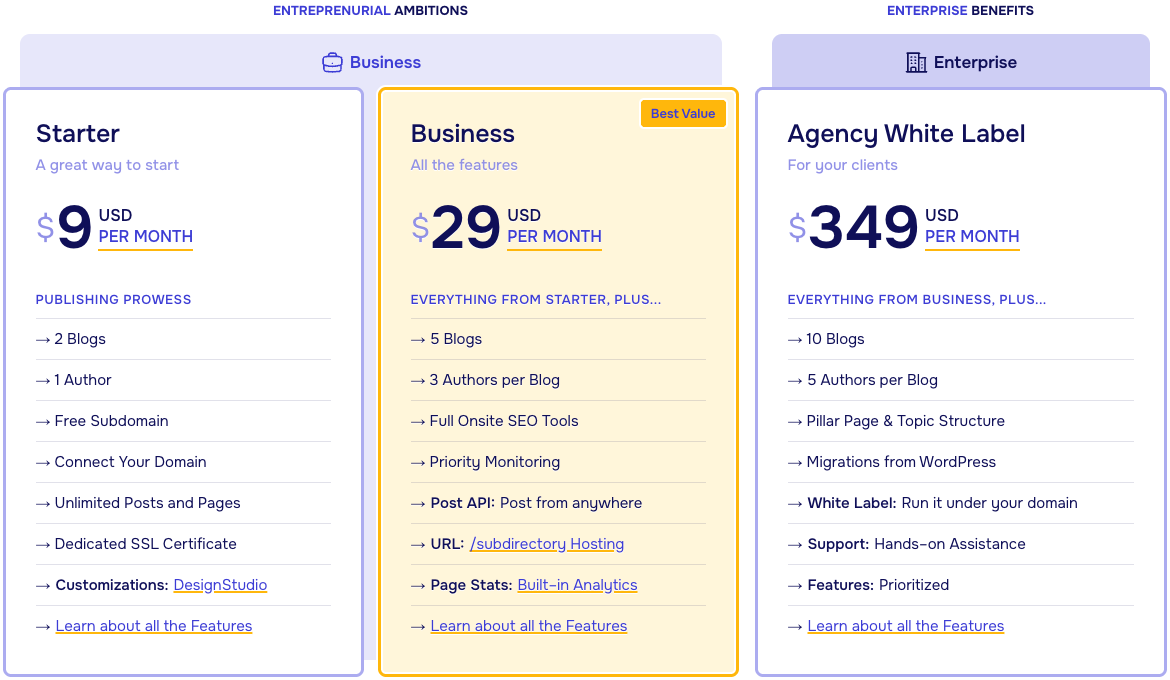
Task: Click PER MONTH next to the $9 price
Action: tap(145, 237)
